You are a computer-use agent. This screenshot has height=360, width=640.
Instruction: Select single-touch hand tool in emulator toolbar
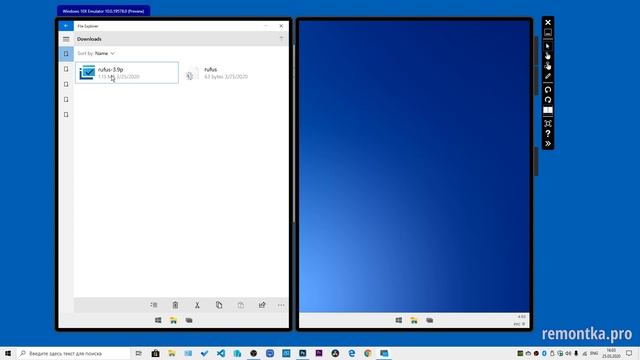tap(548, 56)
